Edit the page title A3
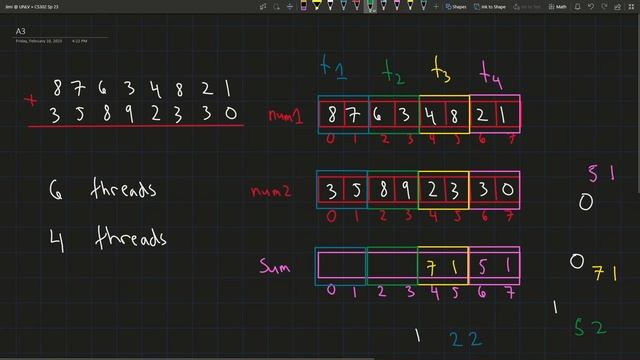Viewport: 640px width, 360px height. pyautogui.click(x=20, y=31)
